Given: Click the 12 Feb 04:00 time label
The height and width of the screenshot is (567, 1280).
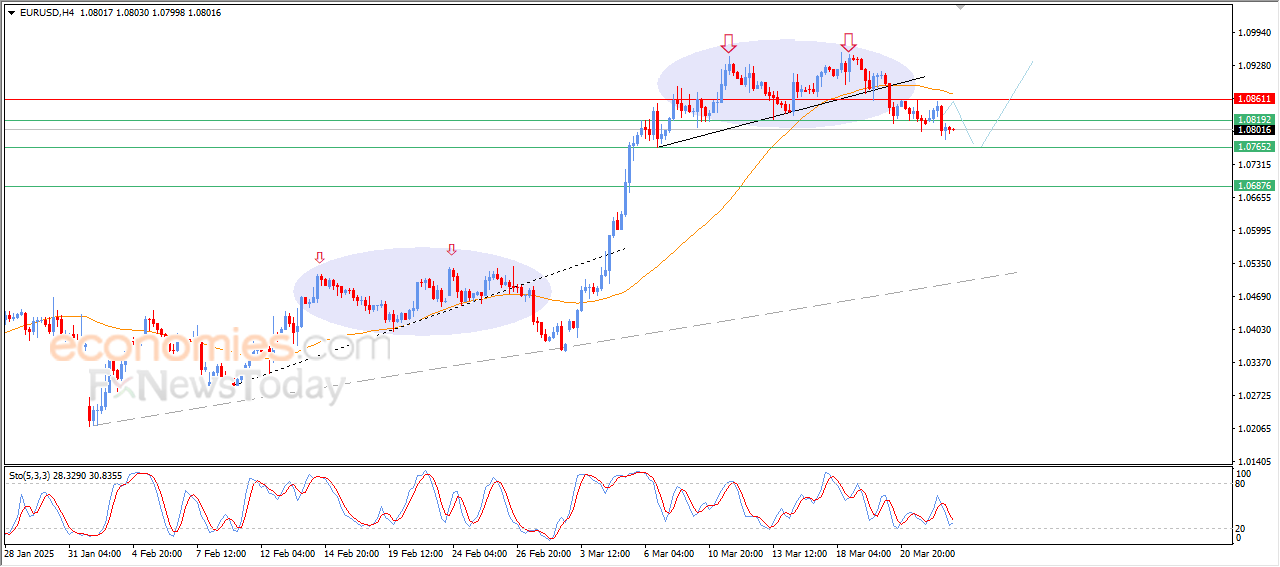Looking at the screenshot, I should tap(287, 552).
